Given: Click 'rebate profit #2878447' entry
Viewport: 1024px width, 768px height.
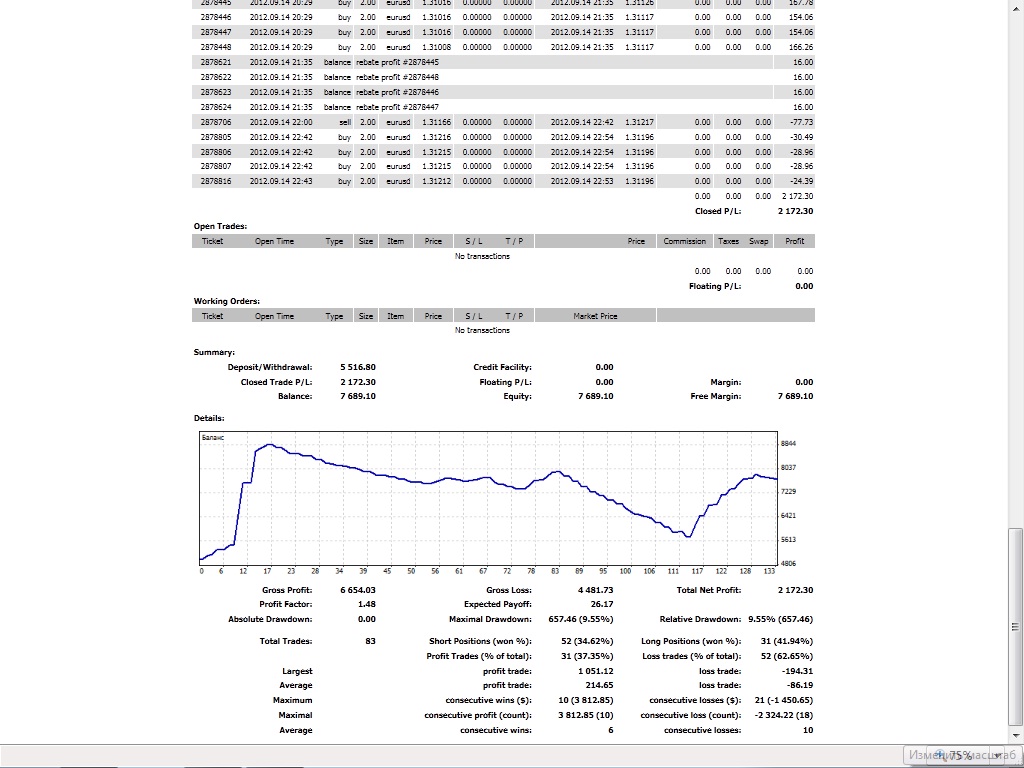Looking at the screenshot, I should [x=397, y=107].
